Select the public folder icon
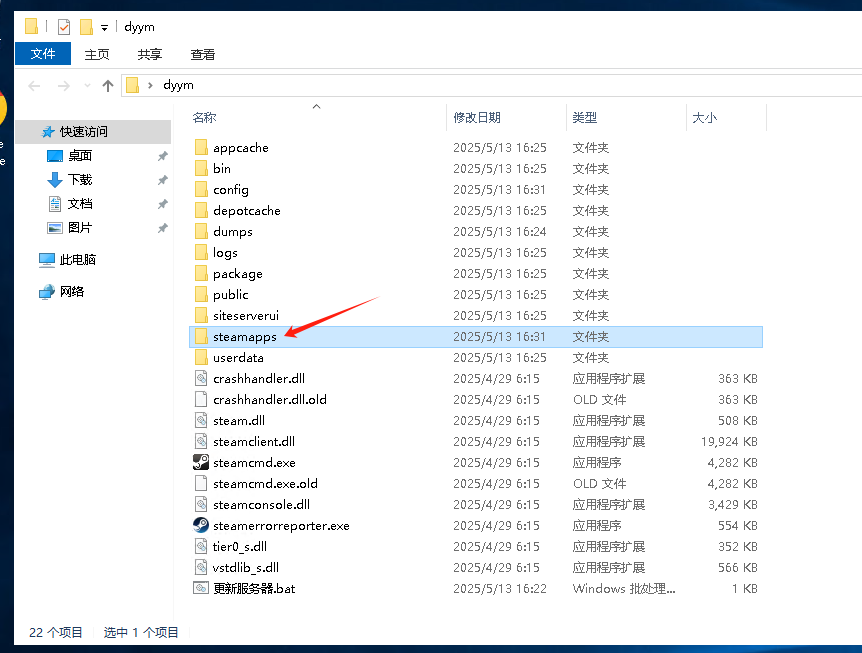The height and width of the screenshot is (653, 862). (x=201, y=294)
